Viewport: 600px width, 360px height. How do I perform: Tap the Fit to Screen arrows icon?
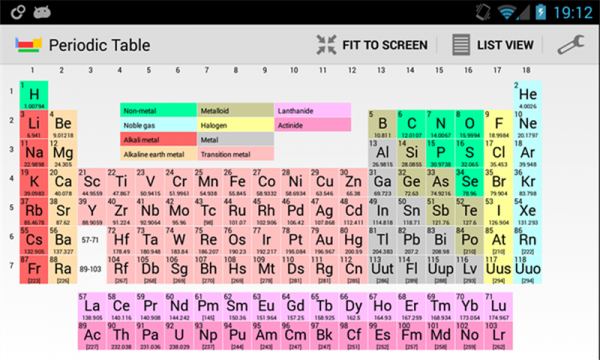tap(326, 45)
